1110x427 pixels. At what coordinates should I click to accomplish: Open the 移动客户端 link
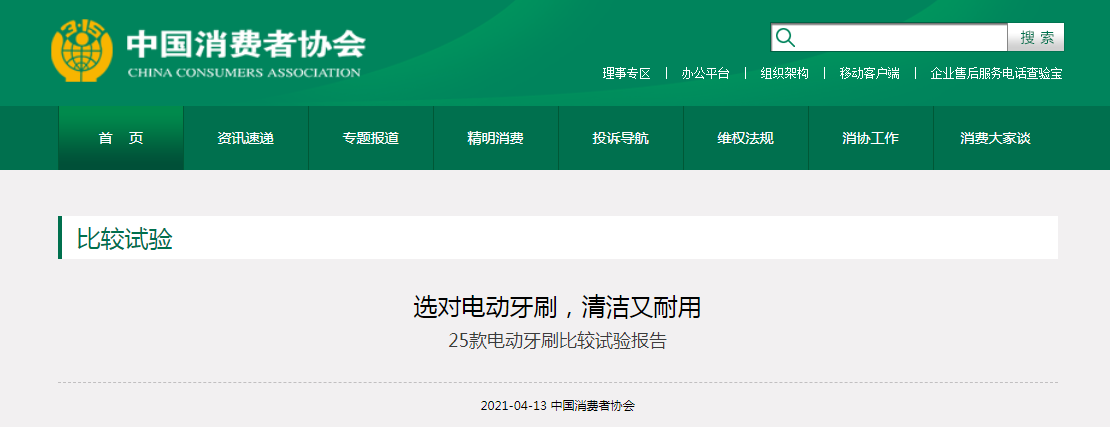click(869, 73)
